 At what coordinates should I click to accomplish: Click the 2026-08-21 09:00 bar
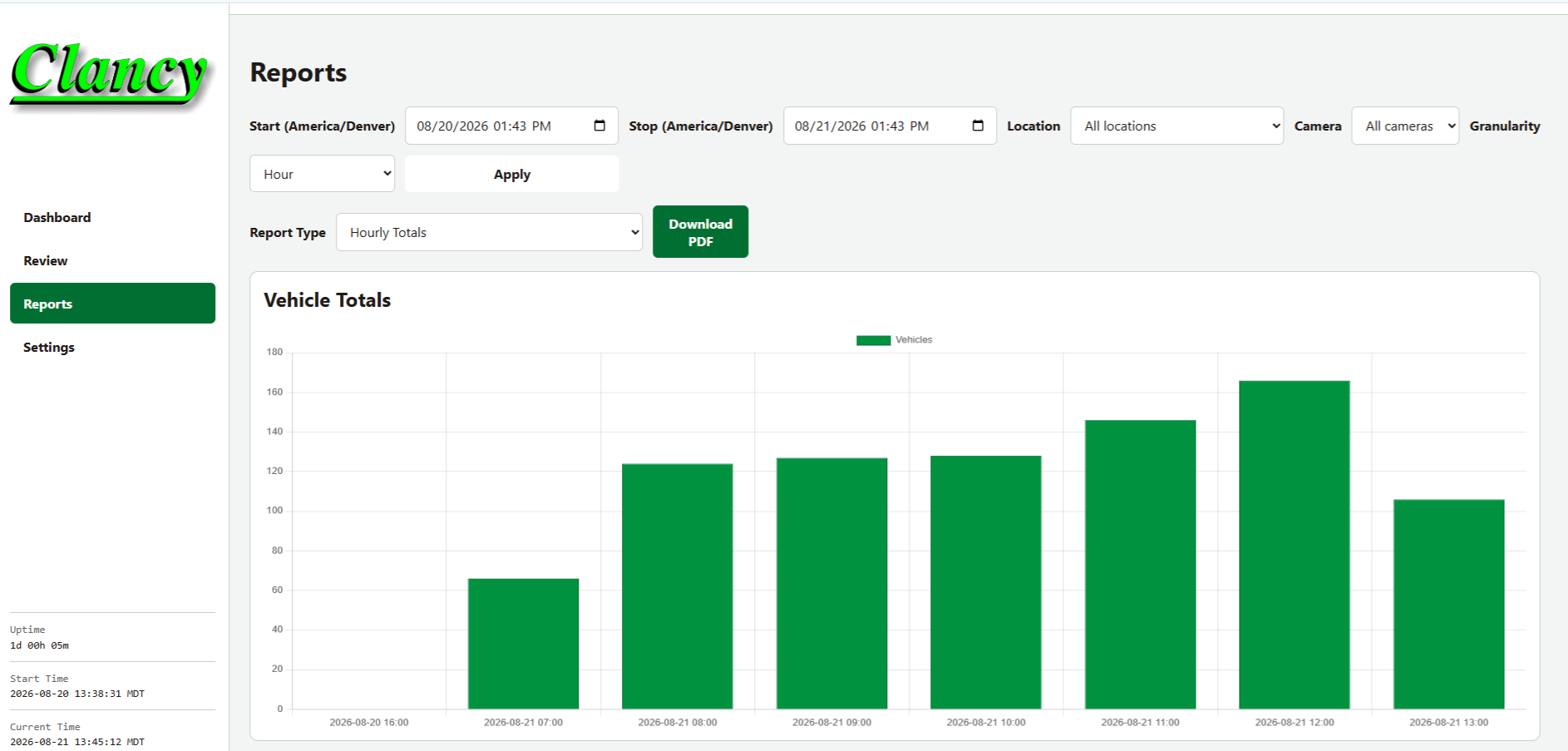coord(831,583)
